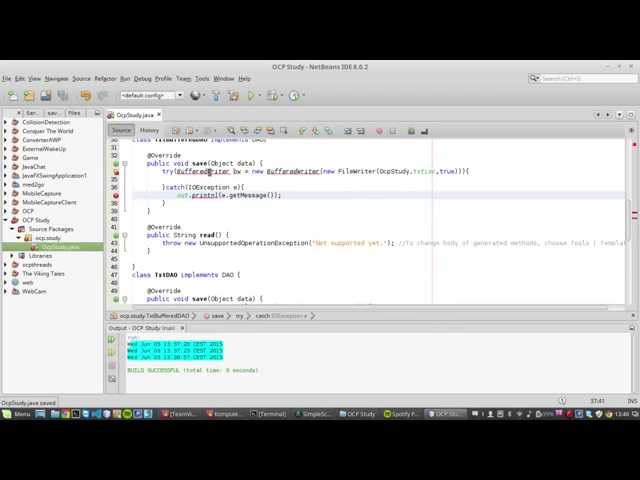Click the red Toggle Breakpoint-style editor icon
640x480 pixels.
(379, 131)
